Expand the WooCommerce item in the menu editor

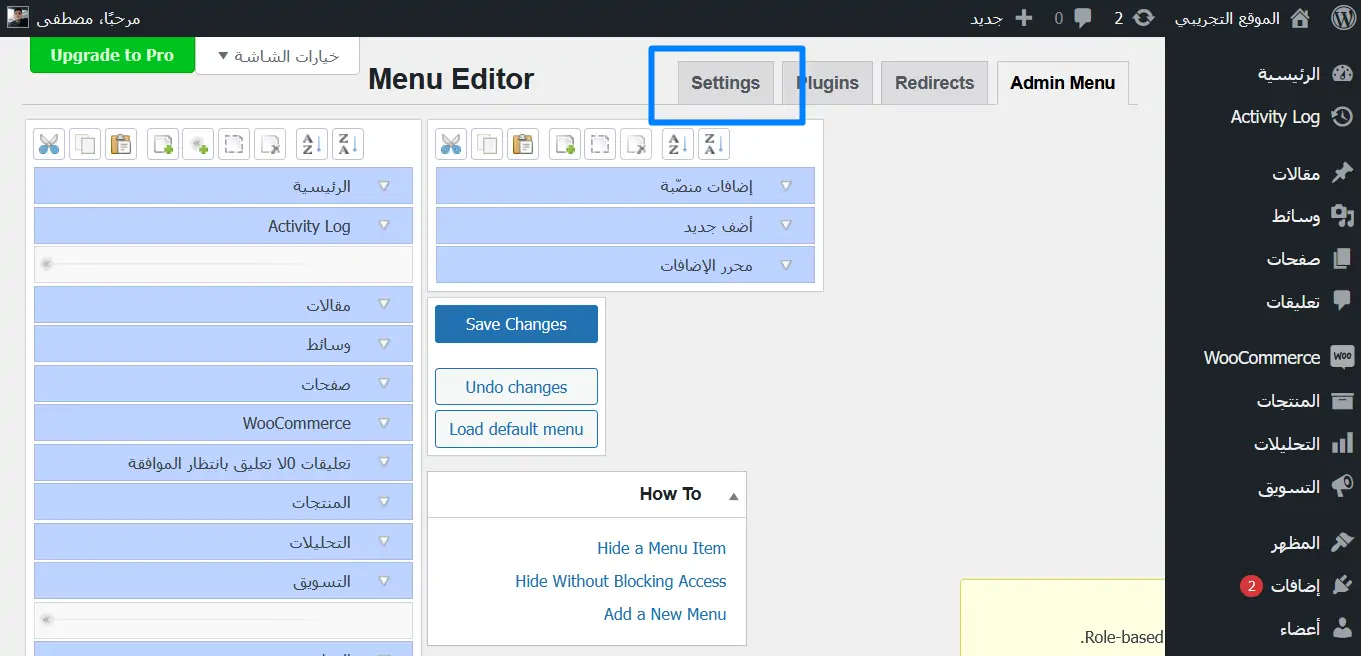pos(384,423)
